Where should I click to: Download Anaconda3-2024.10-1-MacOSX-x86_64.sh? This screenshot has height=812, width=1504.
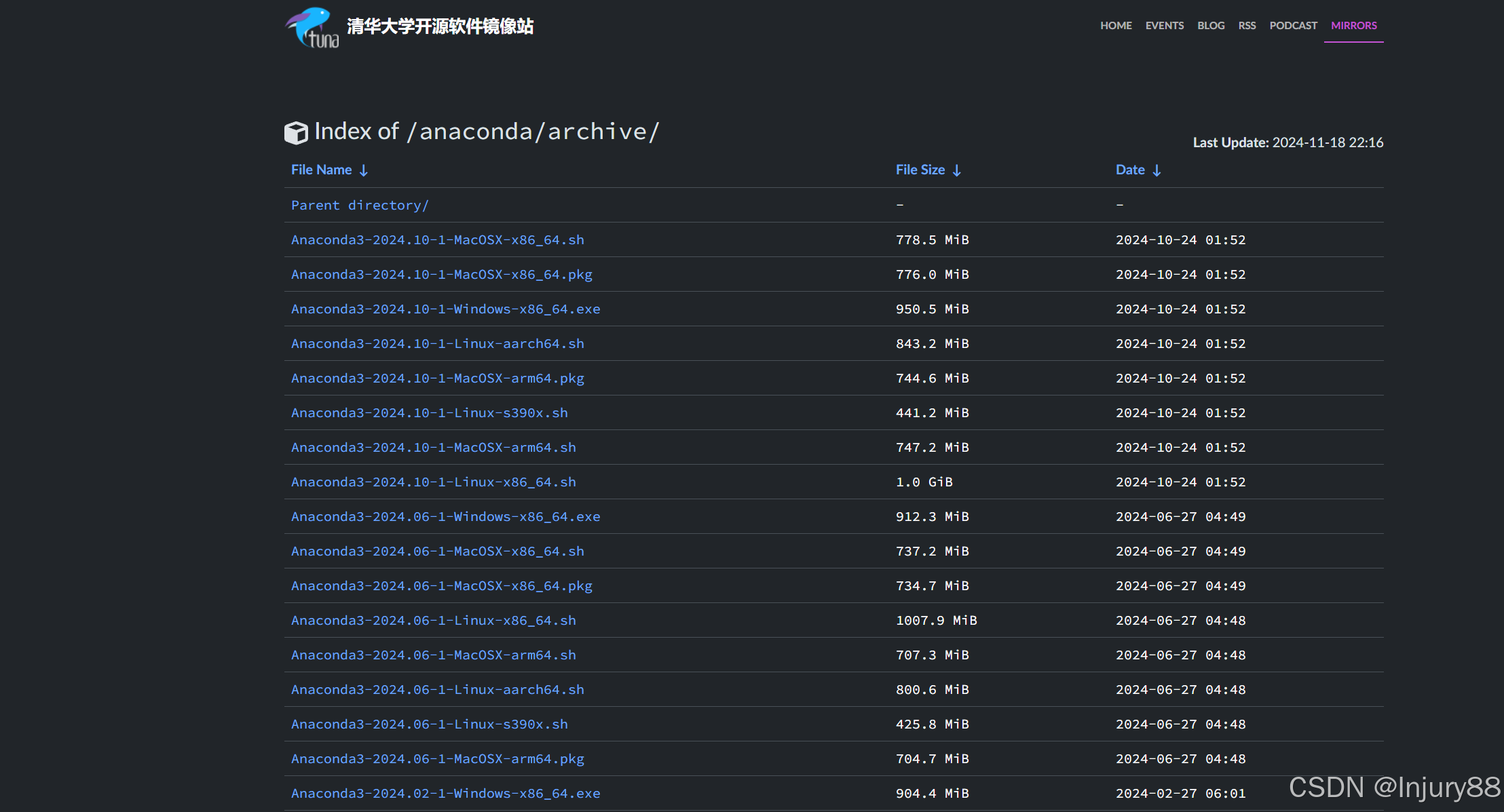pyautogui.click(x=438, y=240)
